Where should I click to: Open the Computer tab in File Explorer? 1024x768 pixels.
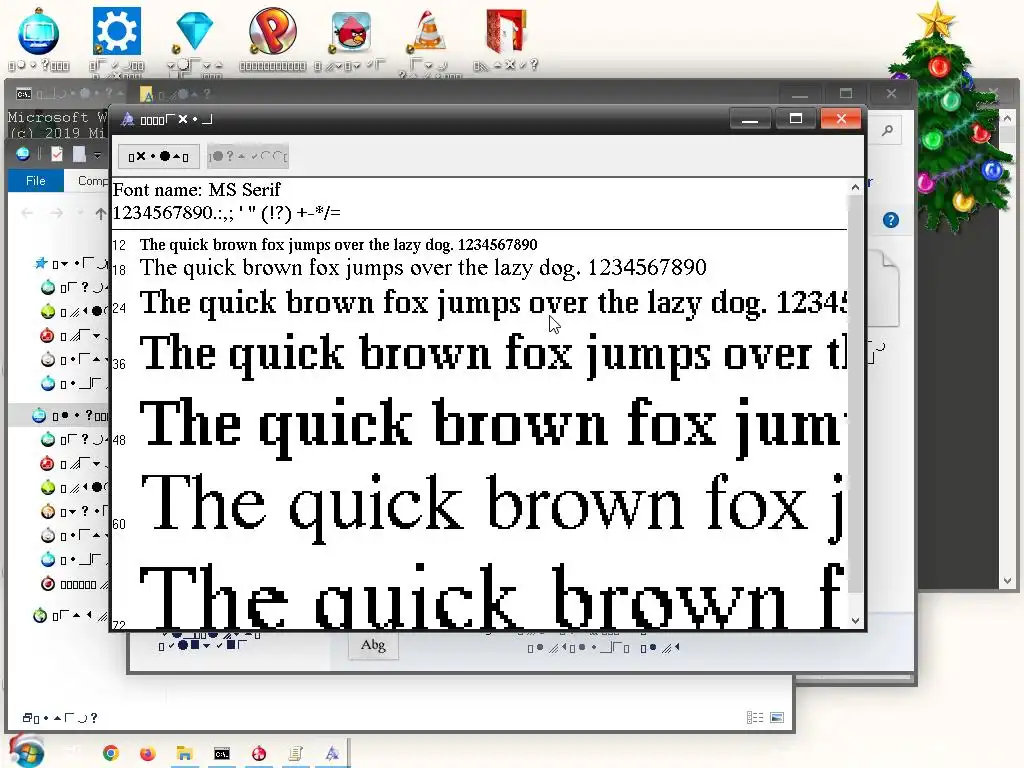pos(92,181)
